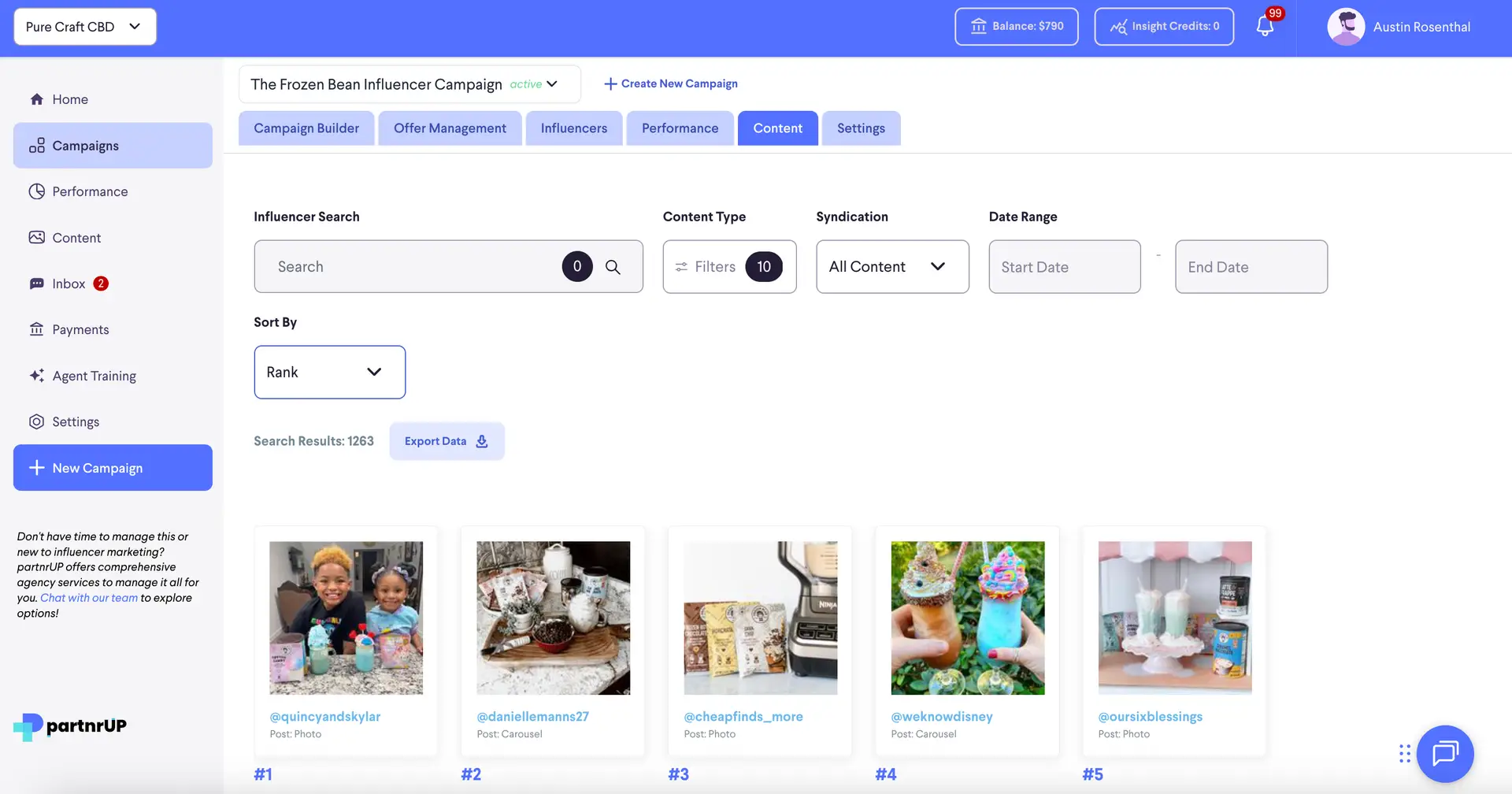Open the Performance chart icon in sidebar

(x=37, y=191)
